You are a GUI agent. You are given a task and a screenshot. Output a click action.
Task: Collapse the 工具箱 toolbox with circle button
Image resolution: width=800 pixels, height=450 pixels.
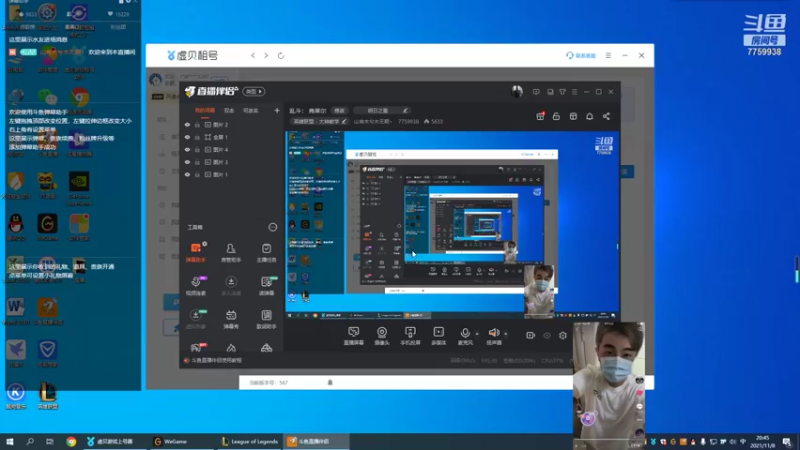point(272,227)
